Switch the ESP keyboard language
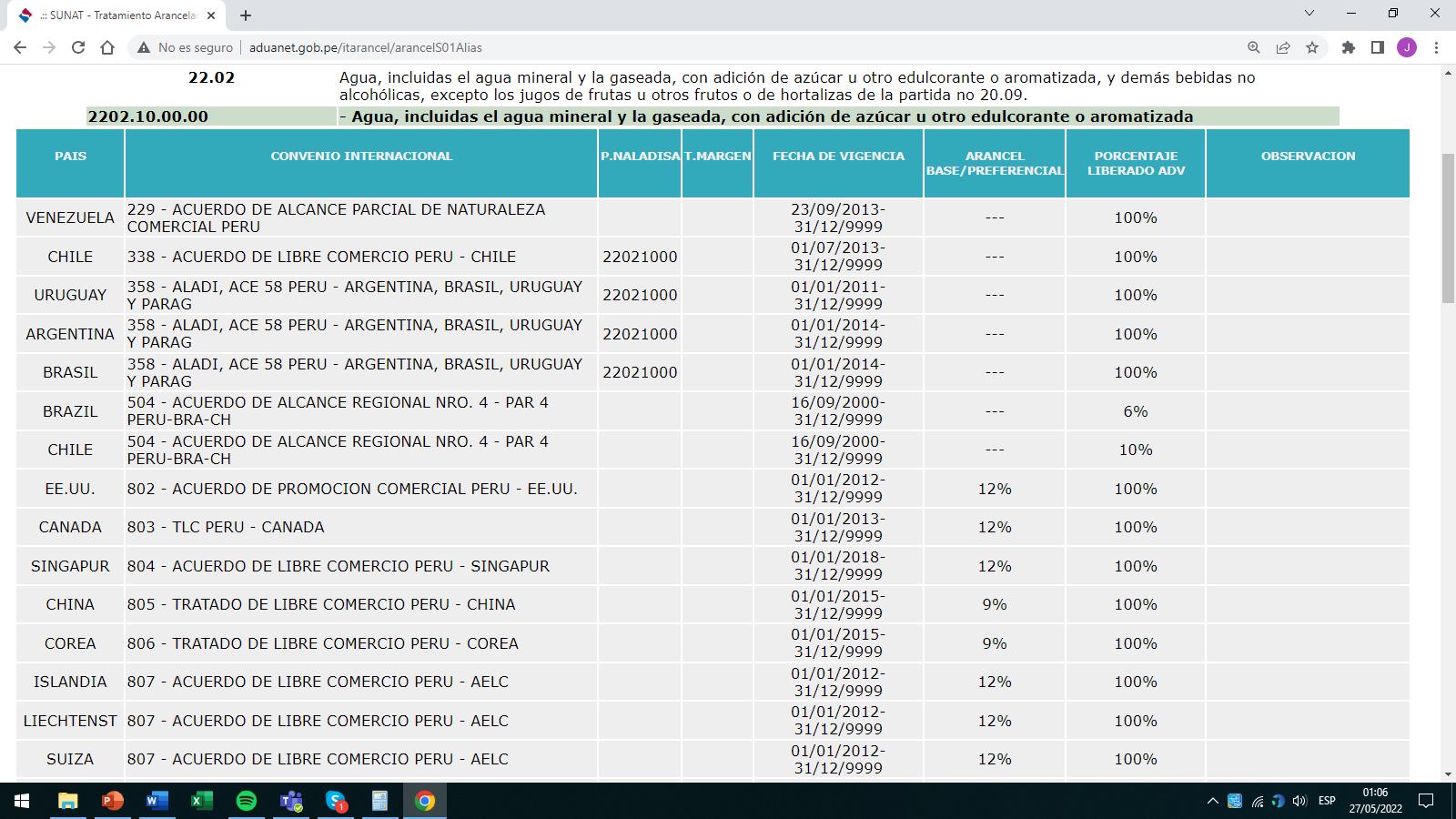1456x819 pixels. click(x=1328, y=801)
